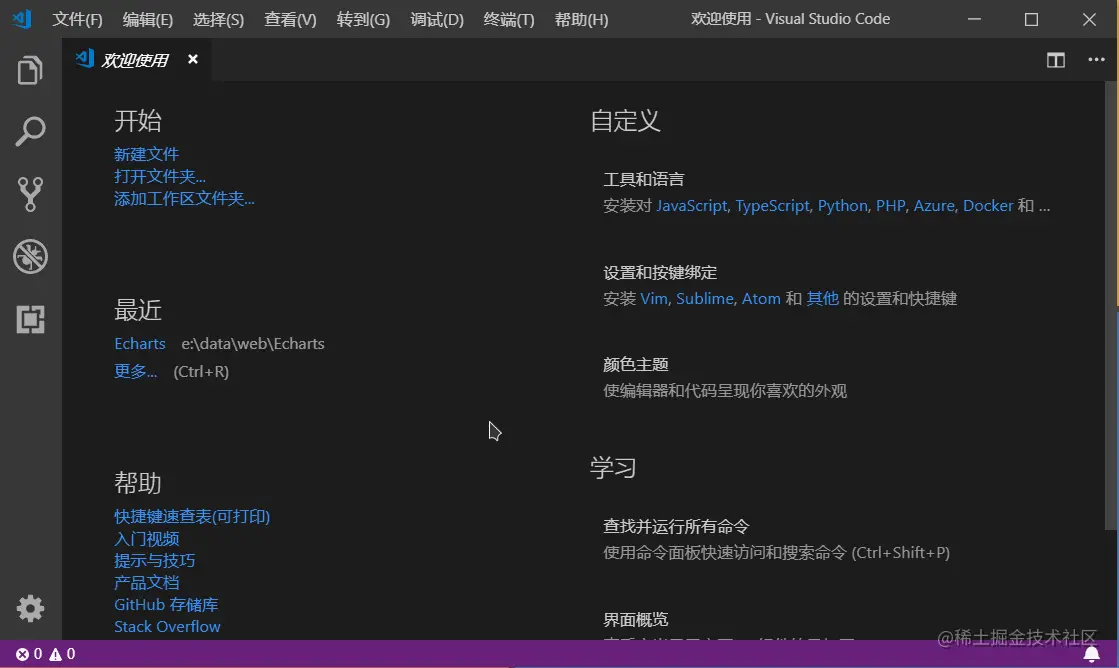Click the notifications bell in status bar
1119x668 pixels.
(x=1091, y=654)
